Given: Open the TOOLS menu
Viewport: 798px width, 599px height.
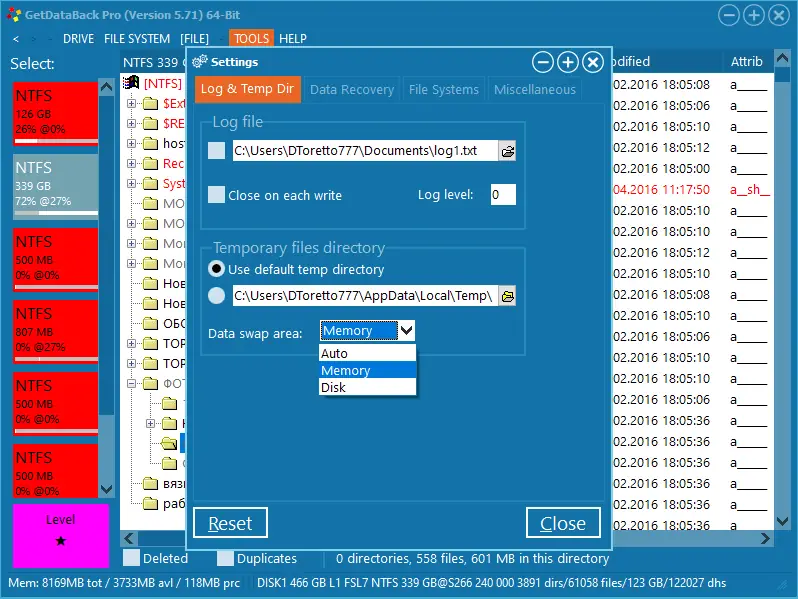Looking at the screenshot, I should coord(251,39).
